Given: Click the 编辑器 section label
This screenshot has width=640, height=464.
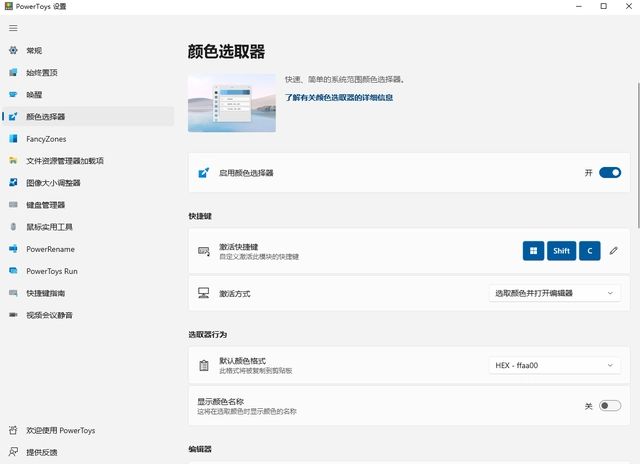Looking at the screenshot, I should click(x=200, y=449).
